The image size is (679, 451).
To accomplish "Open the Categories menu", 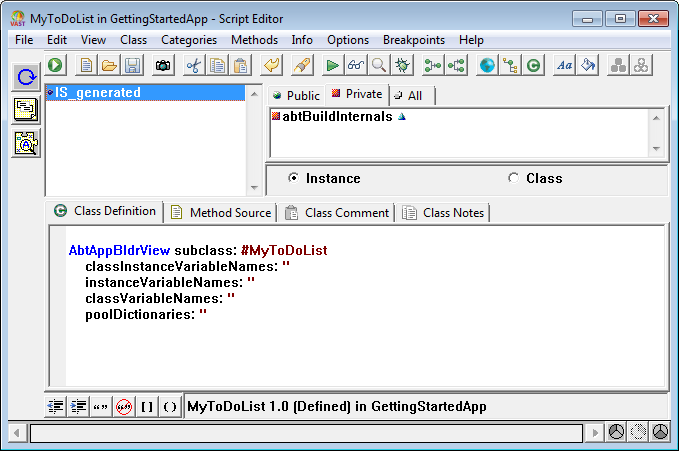I will tap(189, 40).
